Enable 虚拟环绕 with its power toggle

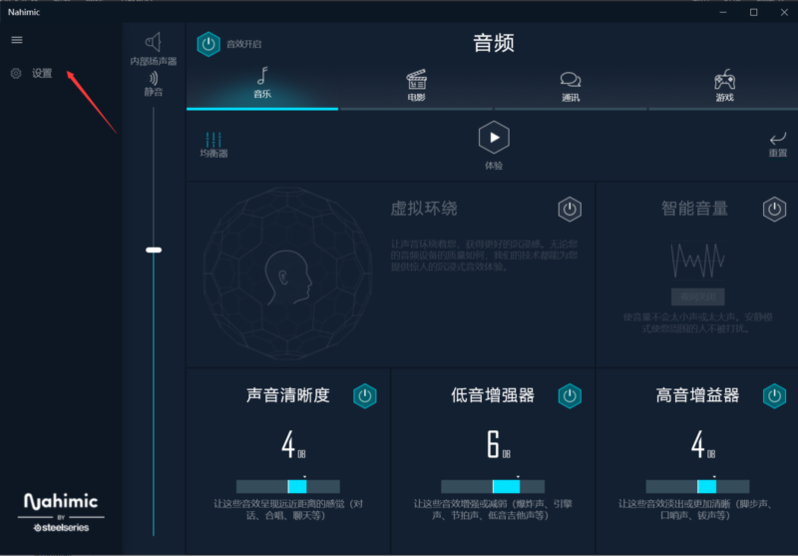point(569,209)
